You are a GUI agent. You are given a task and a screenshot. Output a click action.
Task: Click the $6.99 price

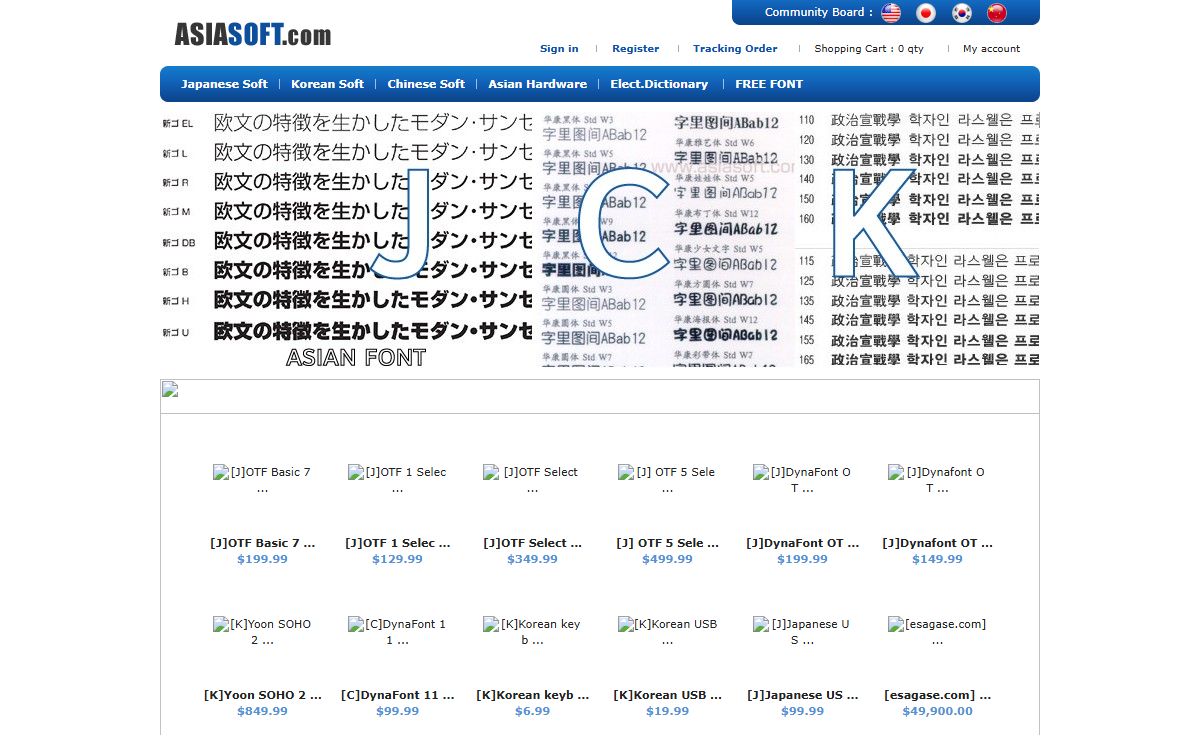tap(532, 711)
